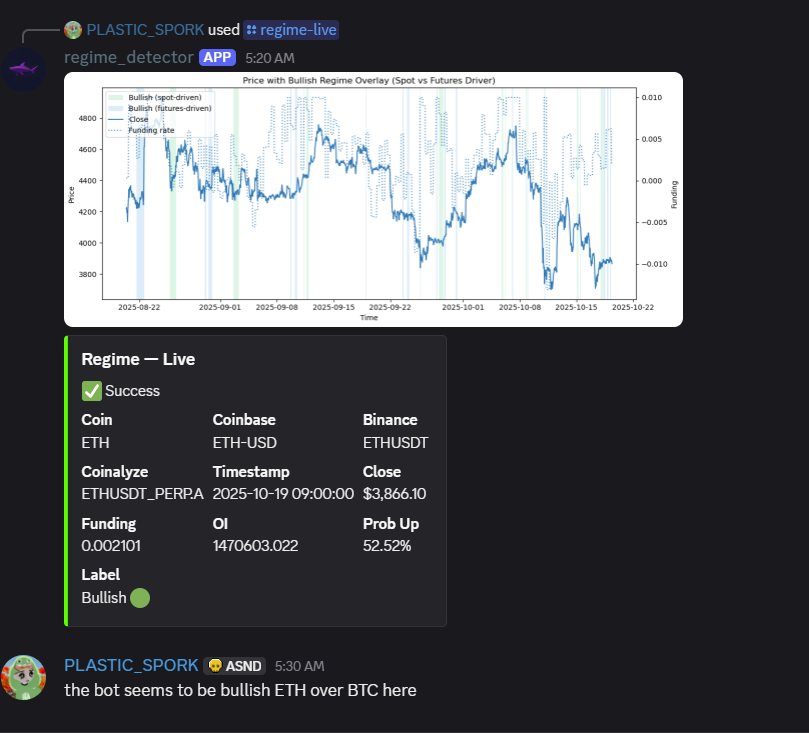Click the green checkmark Success emoji
Screen dimensions: 809x733
click(x=92, y=391)
